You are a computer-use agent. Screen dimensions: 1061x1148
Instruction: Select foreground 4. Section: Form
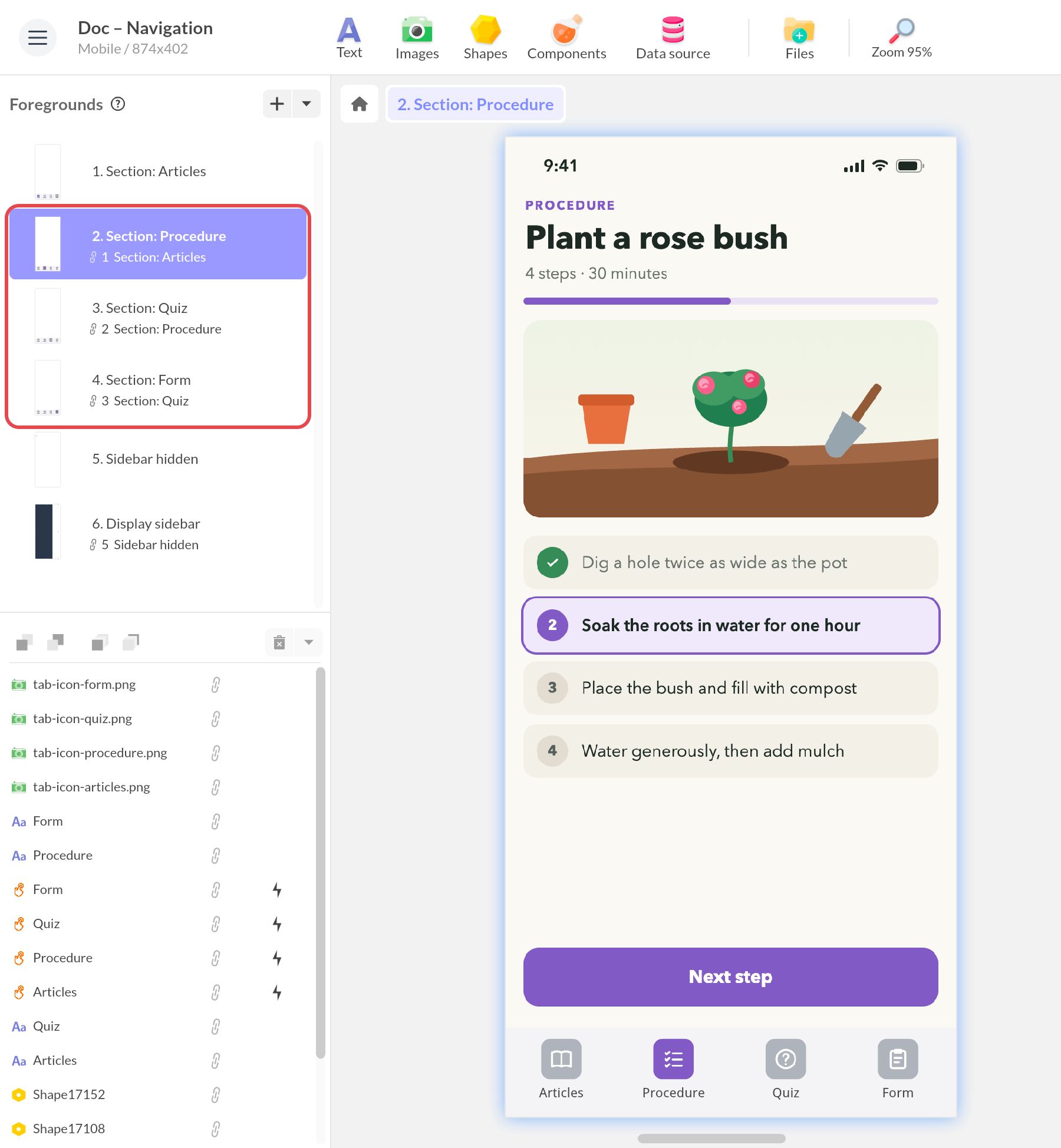pos(158,388)
